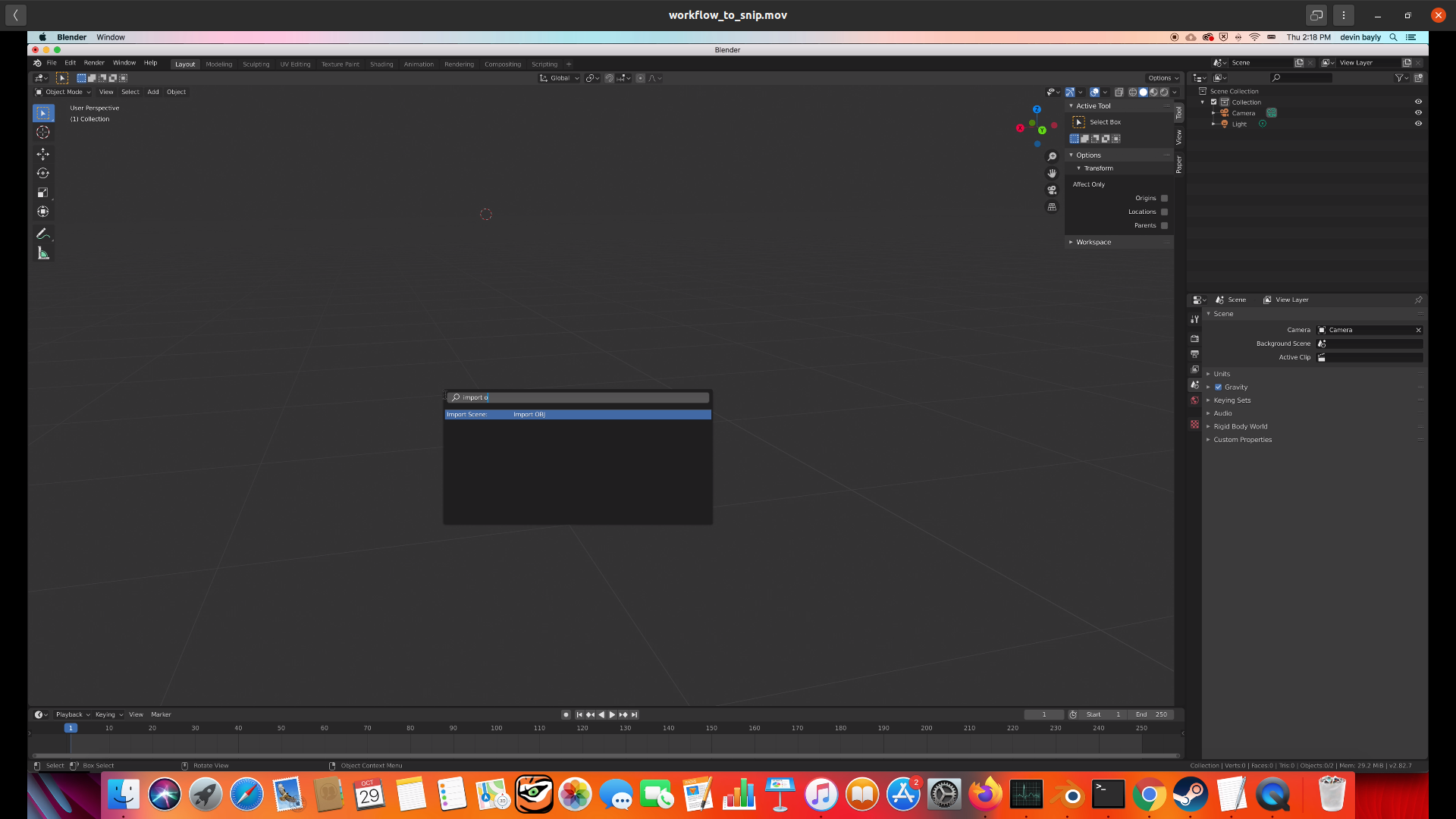Enable Affect Only Parents checkbox
Screen dimensions: 1456x819
pyautogui.click(x=1164, y=226)
